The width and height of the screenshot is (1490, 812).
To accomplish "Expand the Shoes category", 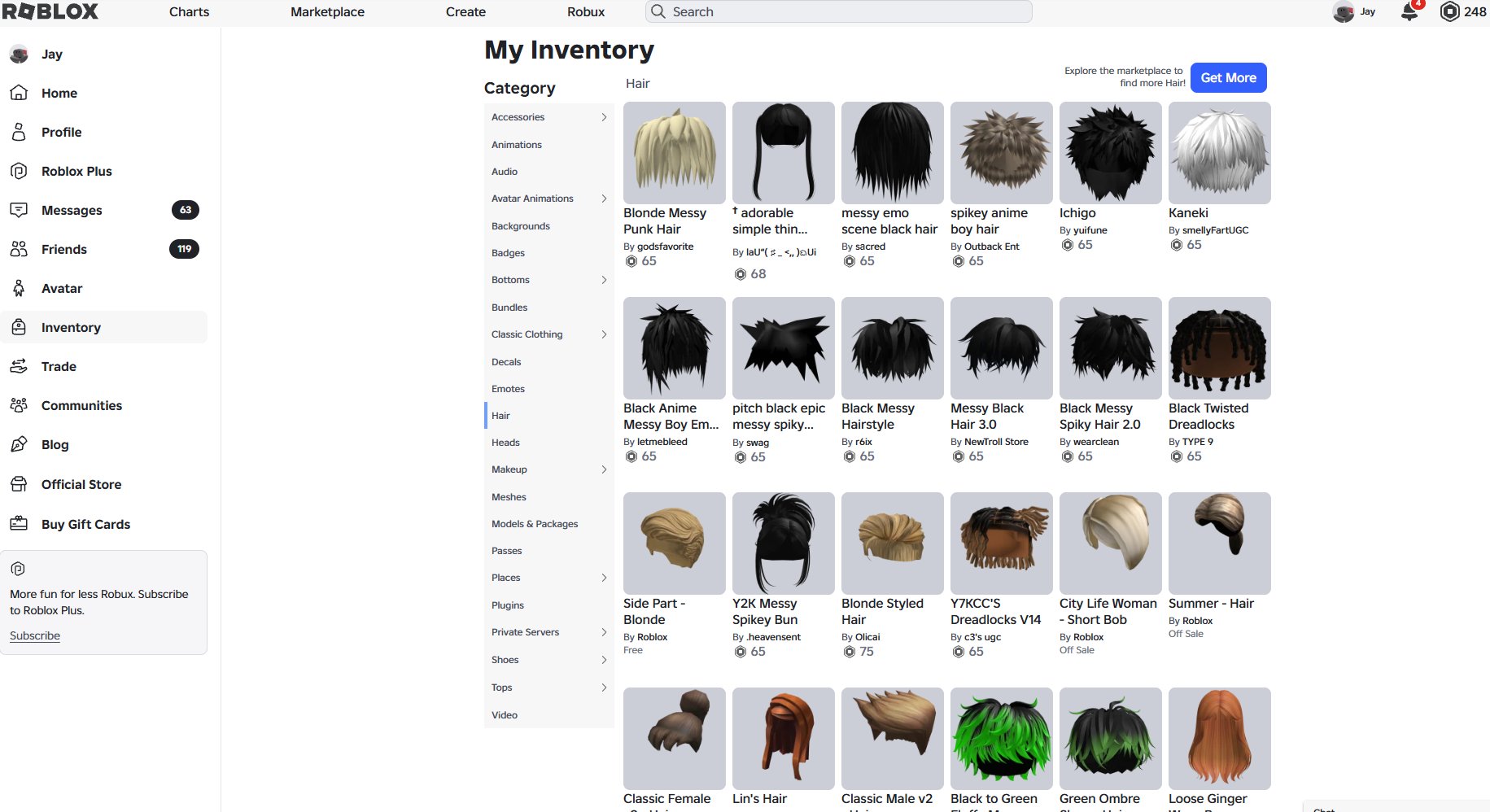I will point(604,660).
